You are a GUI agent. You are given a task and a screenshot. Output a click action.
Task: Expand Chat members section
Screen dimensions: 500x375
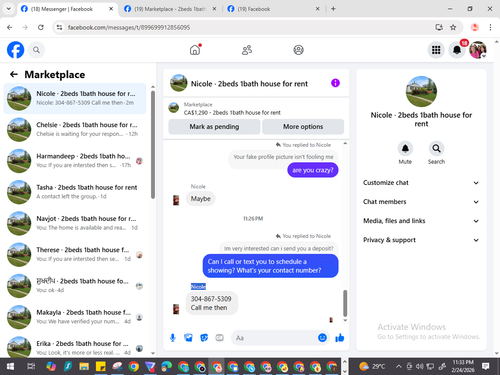pos(421,202)
